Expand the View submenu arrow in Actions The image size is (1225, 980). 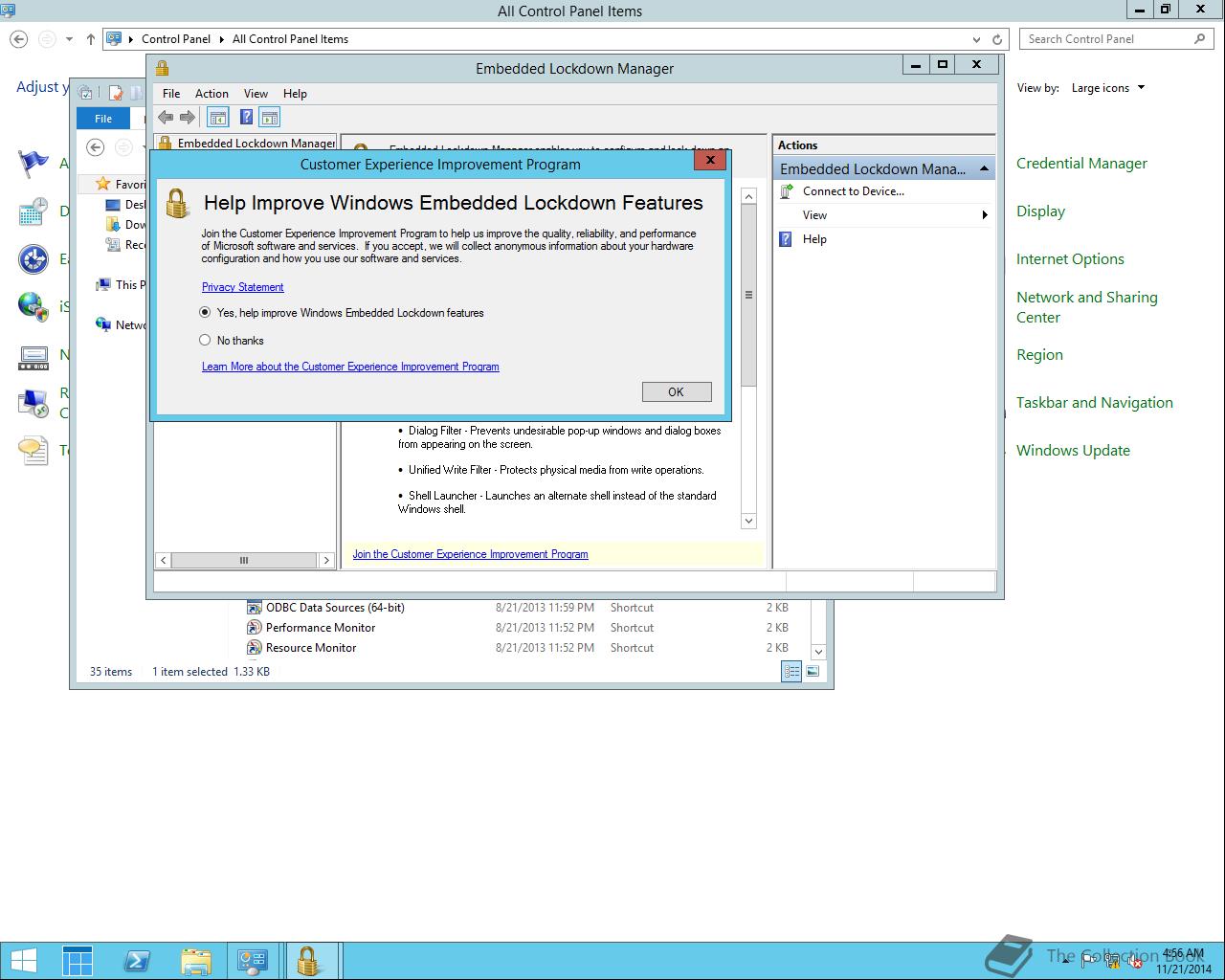coord(984,215)
